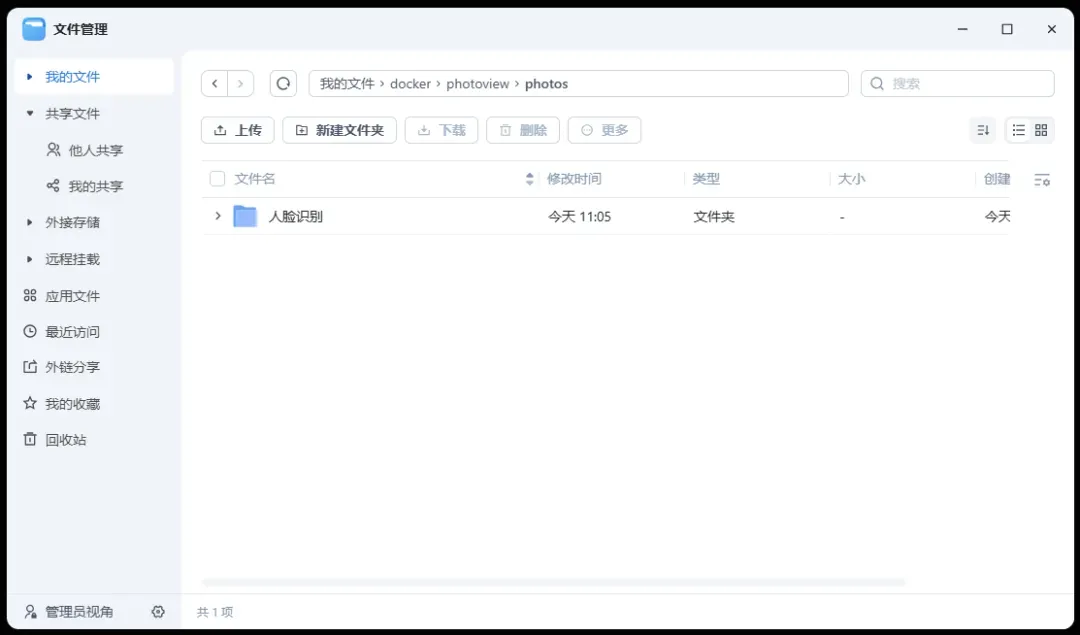Click the horizontal scrollbar below file list
Image resolution: width=1080 pixels, height=635 pixels.
coord(553,582)
